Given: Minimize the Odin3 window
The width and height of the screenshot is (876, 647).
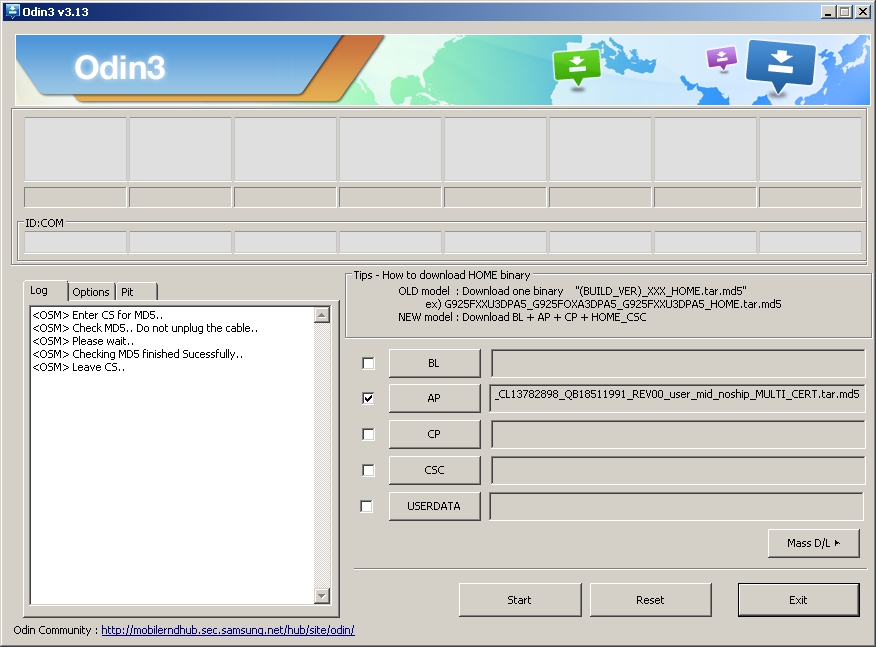Looking at the screenshot, I should click(x=829, y=12).
